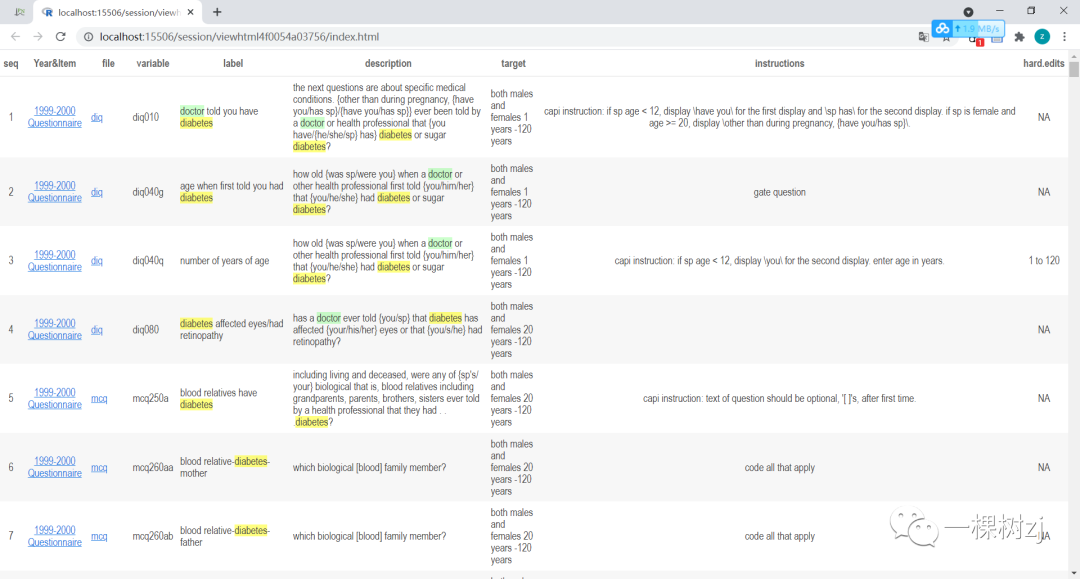The image size is (1080, 579).
Task: Click label 'blood relative-diabetes-father'
Action: click(x=225, y=536)
